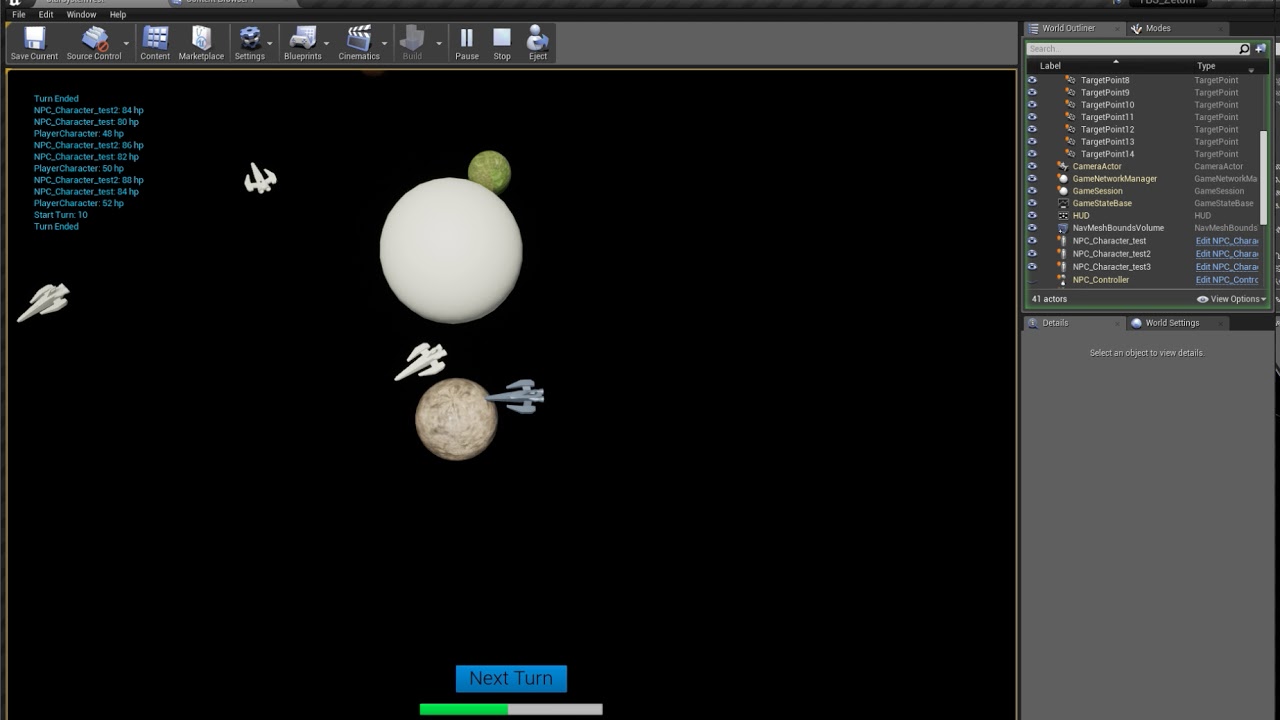Screen dimensions: 1280x720
Task: Hide the CameraActor using its eye icon
Action: point(1032,166)
